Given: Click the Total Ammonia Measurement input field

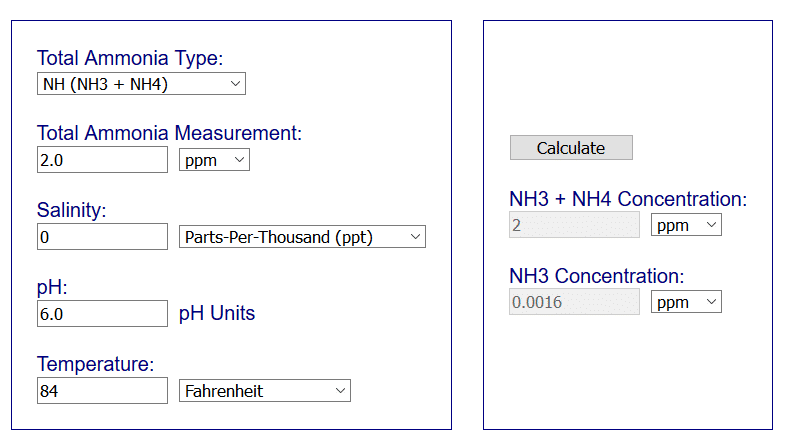Looking at the screenshot, I should (102, 160).
